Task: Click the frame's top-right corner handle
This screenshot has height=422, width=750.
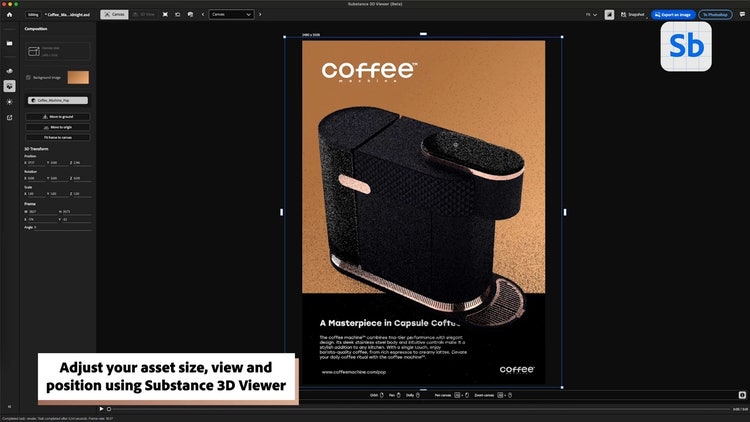Action: [x=562, y=37]
